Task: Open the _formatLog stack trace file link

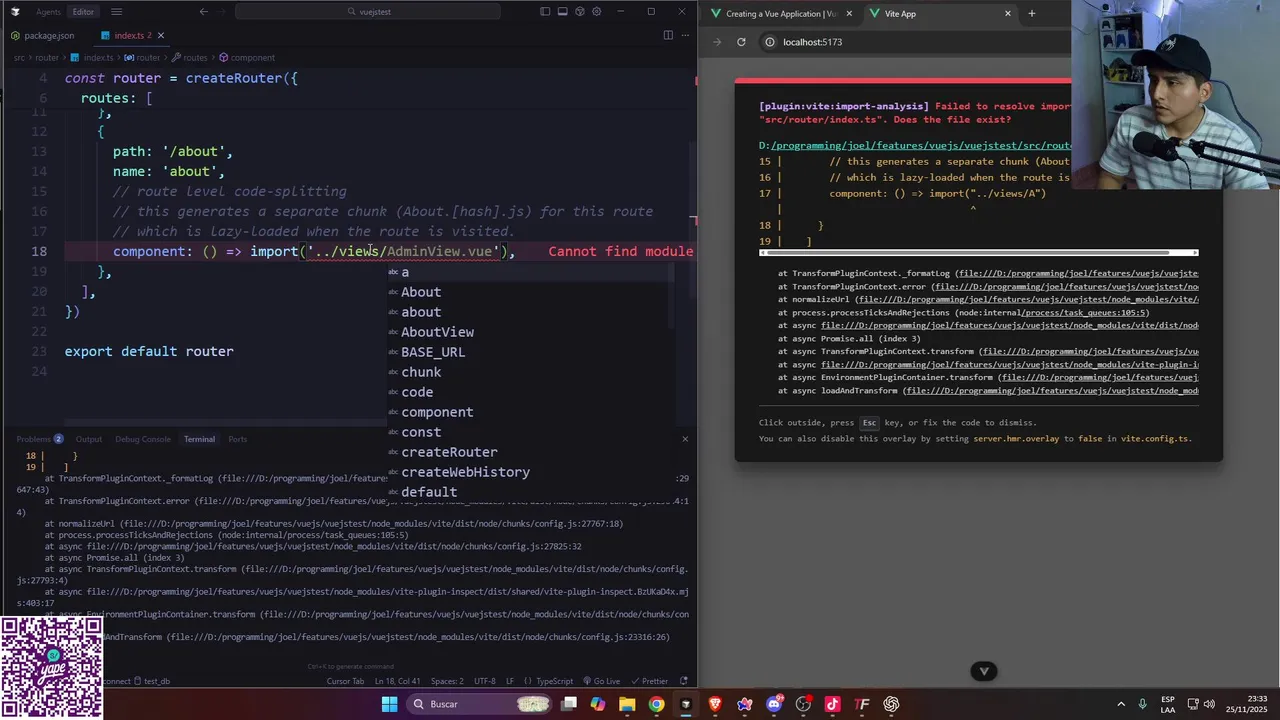Action: tap(1077, 273)
